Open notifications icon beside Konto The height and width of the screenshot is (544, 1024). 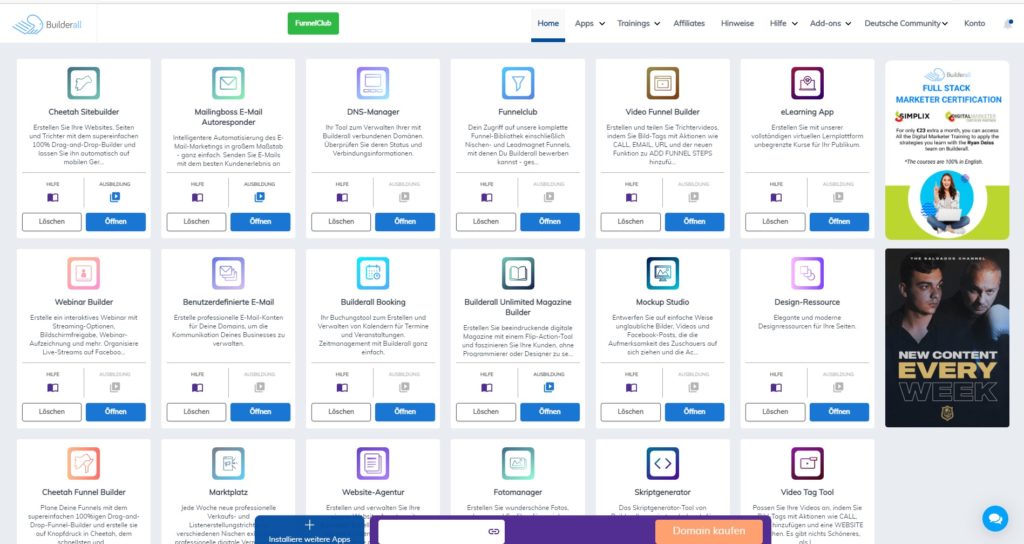(1008, 24)
